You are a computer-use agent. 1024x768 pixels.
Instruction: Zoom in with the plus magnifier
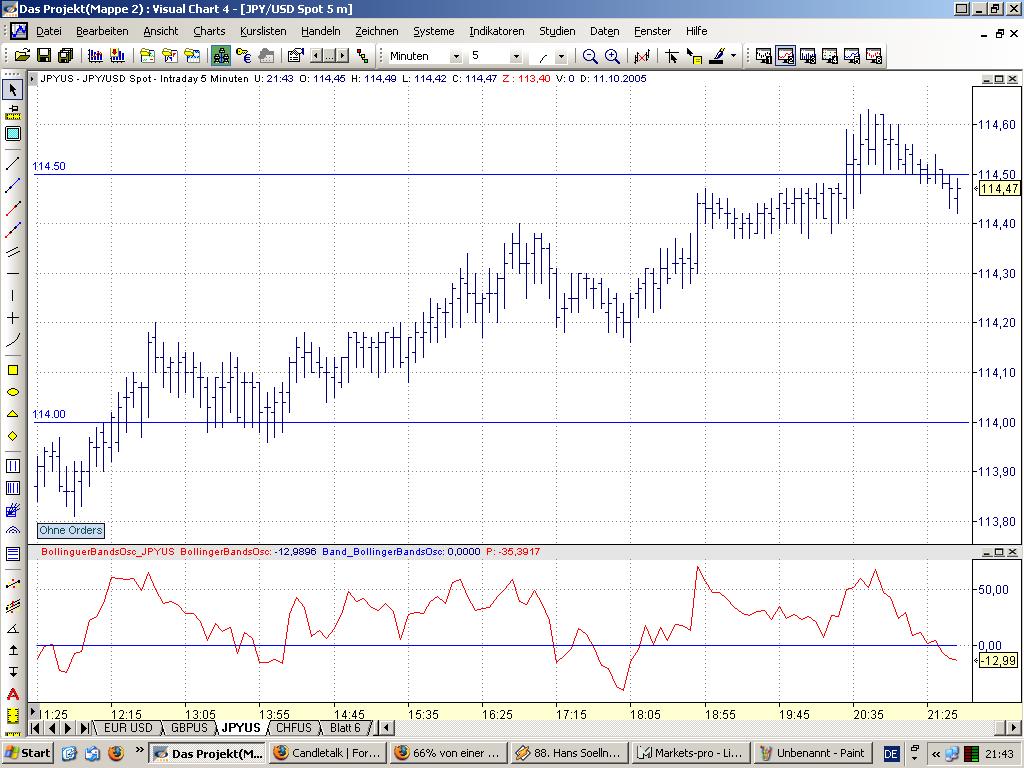point(612,56)
